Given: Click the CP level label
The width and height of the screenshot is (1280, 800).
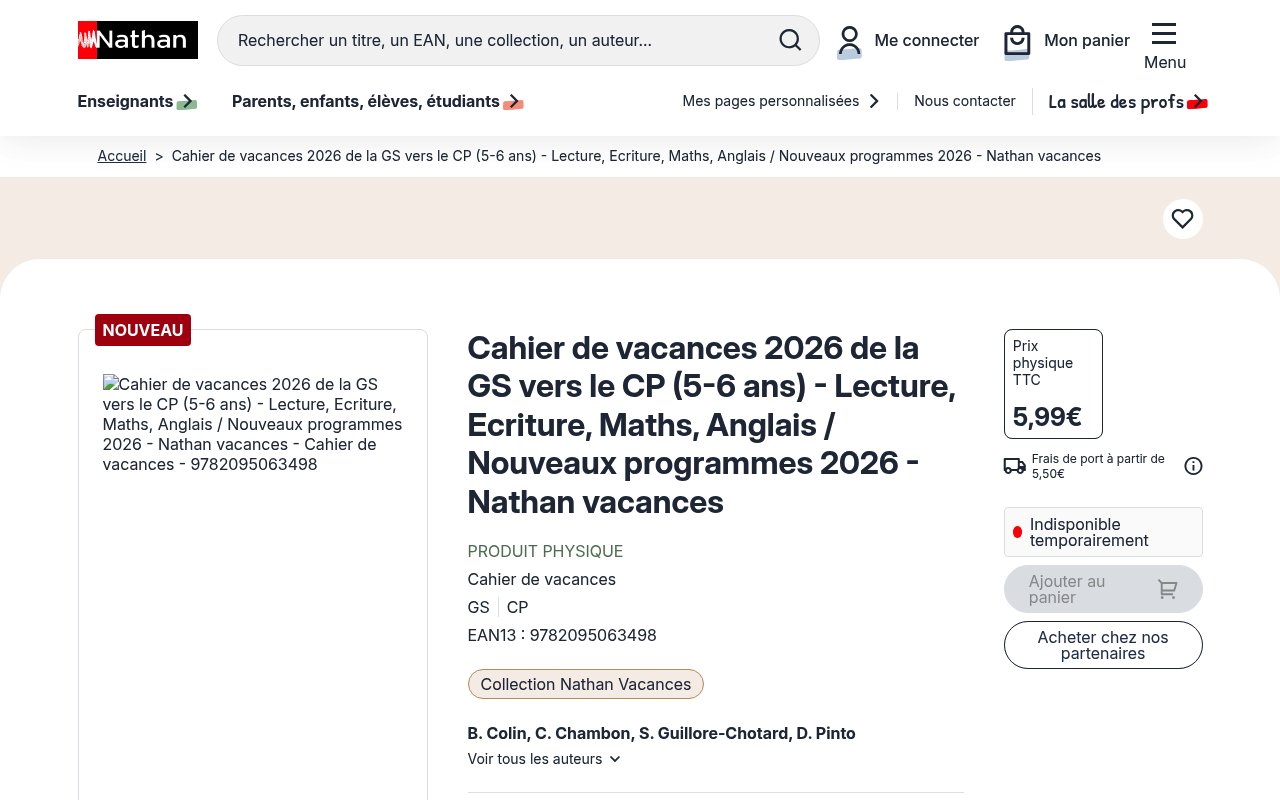Looking at the screenshot, I should [x=517, y=607].
